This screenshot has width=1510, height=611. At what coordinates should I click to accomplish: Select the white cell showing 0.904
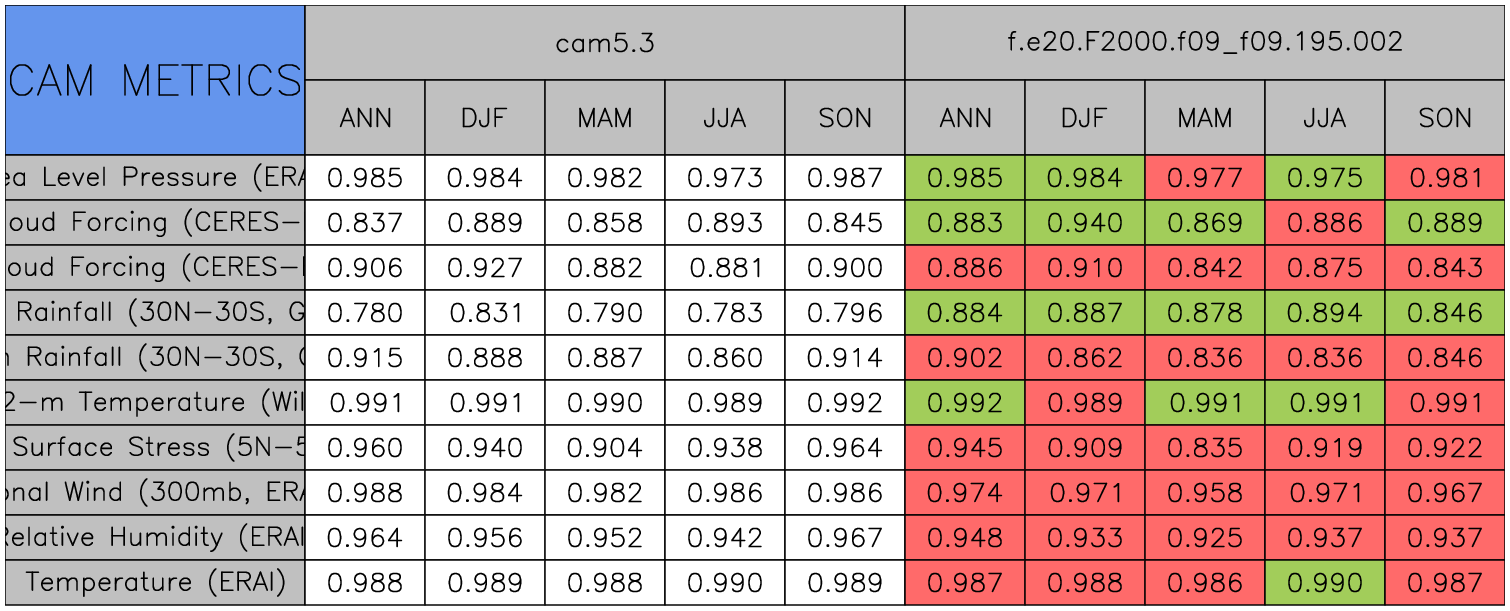tap(605, 448)
